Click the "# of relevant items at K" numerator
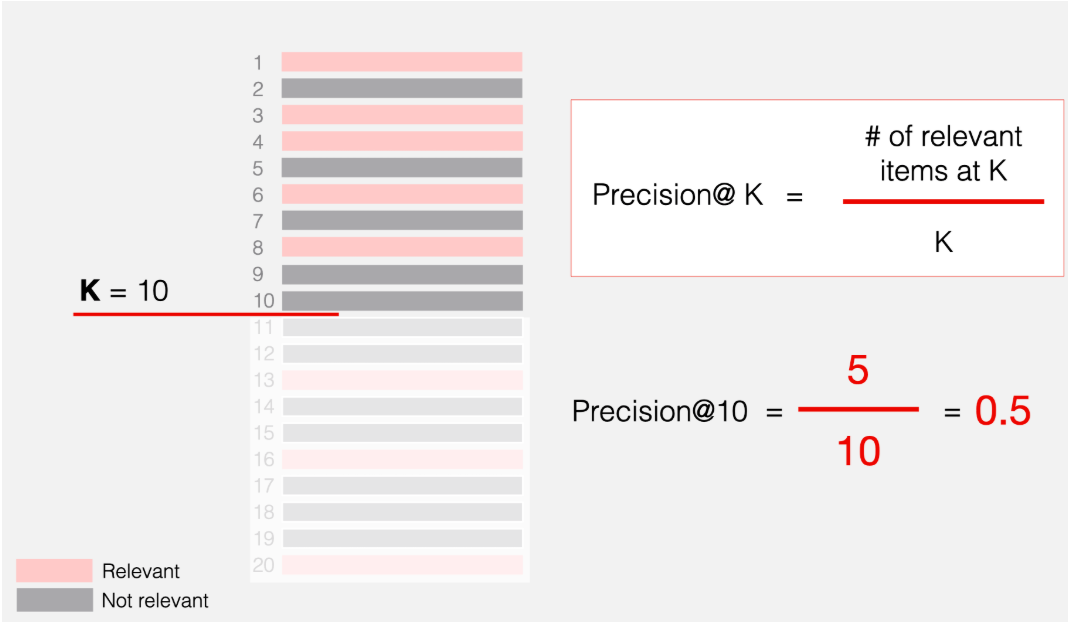 [x=942, y=154]
